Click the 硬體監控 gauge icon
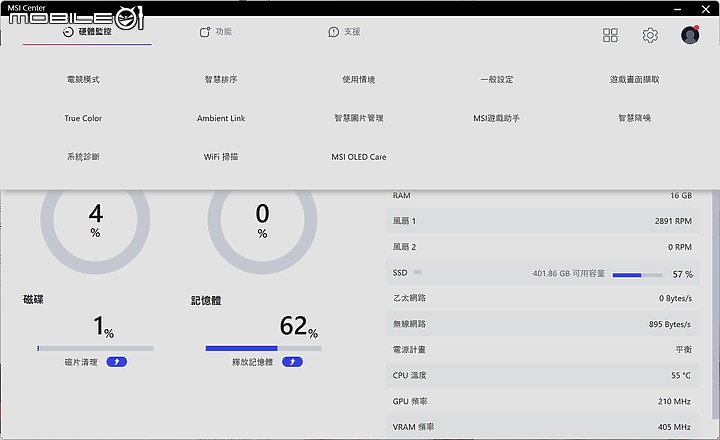This screenshot has width=720, height=440. click(x=68, y=32)
